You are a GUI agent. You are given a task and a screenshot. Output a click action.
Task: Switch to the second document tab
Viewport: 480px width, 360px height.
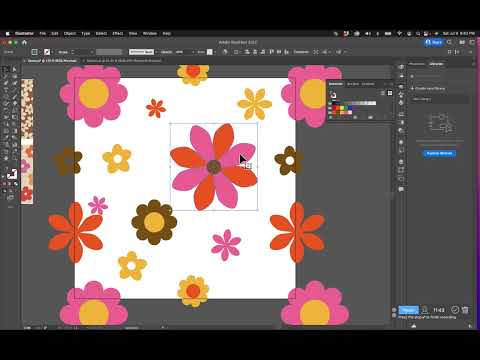[123, 61]
